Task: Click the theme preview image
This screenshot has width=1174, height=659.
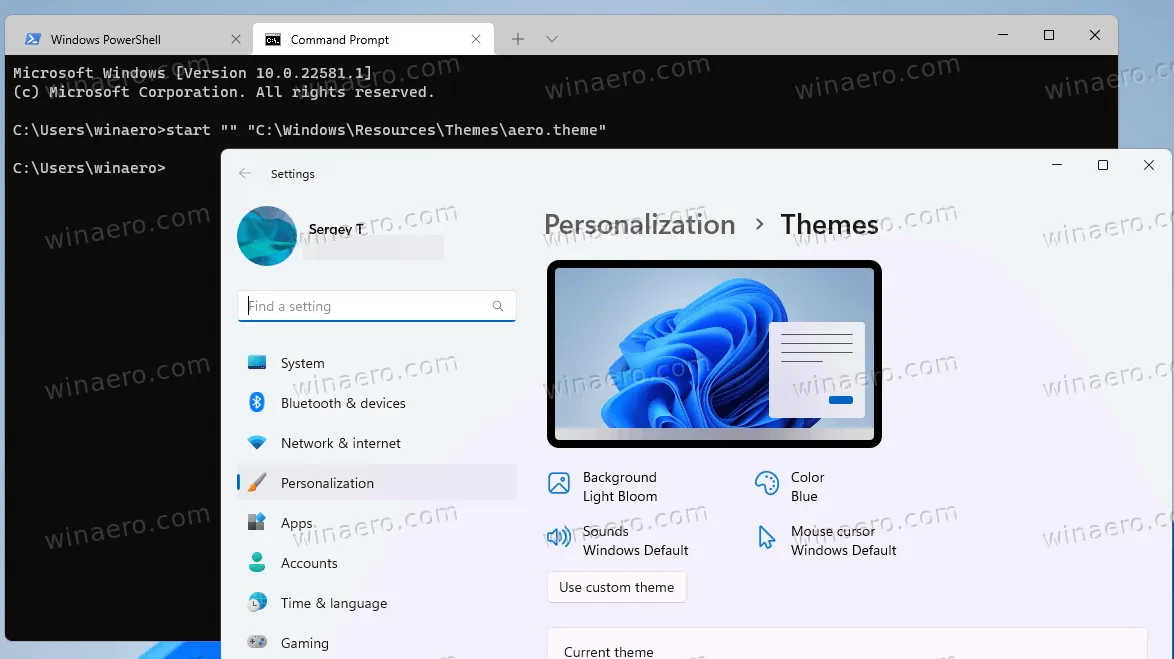Action: [714, 354]
